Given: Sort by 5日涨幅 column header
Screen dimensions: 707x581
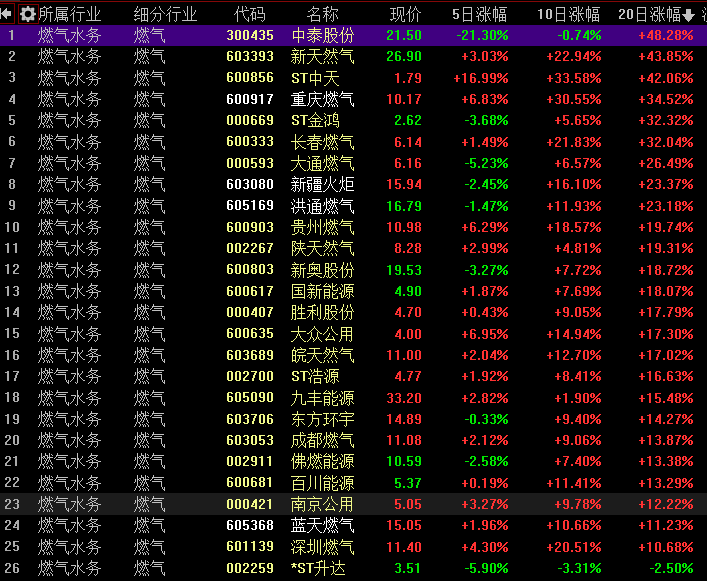Looking at the screenshot, I should tap(480, 14).
